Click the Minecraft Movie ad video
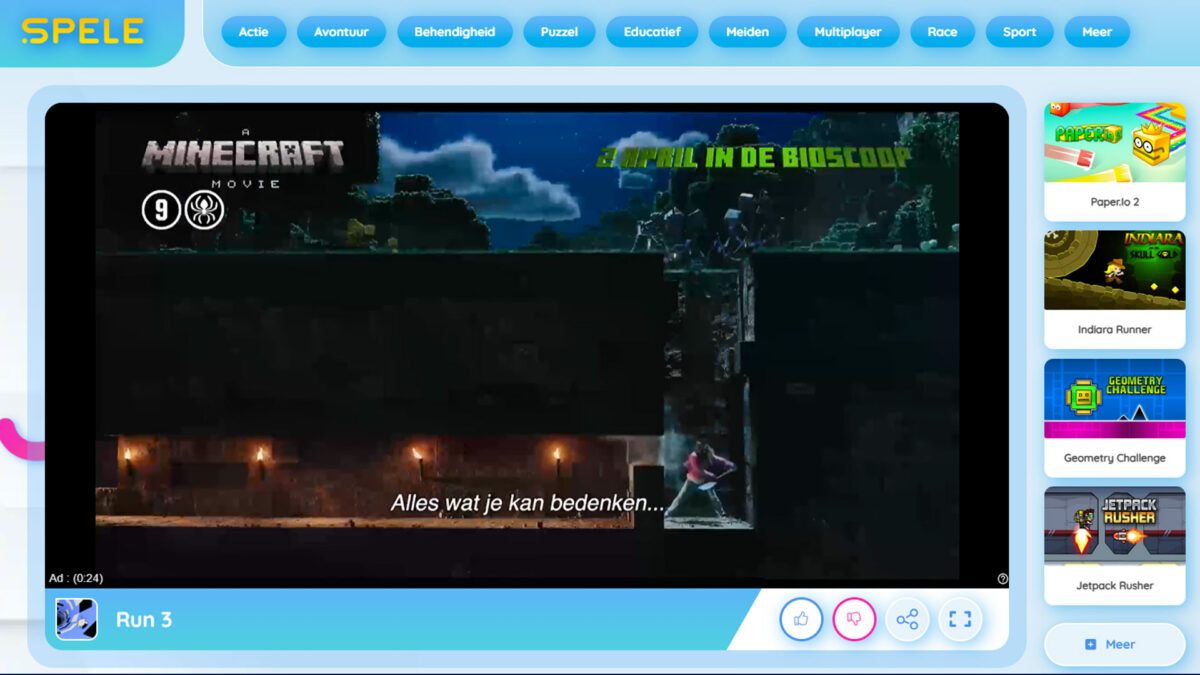This screenshot has height=675, width=1200. click(x=527, y=345)
